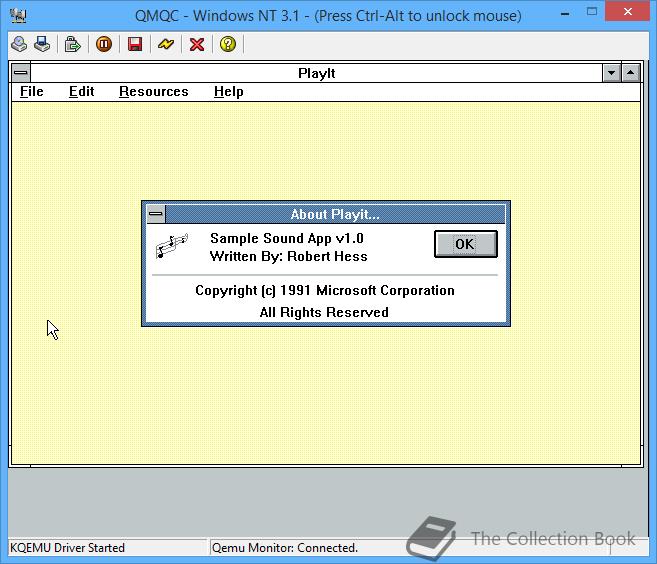Open the PlayIt window control menu box
Screen dimensions: 657x564
coord(21,73)
